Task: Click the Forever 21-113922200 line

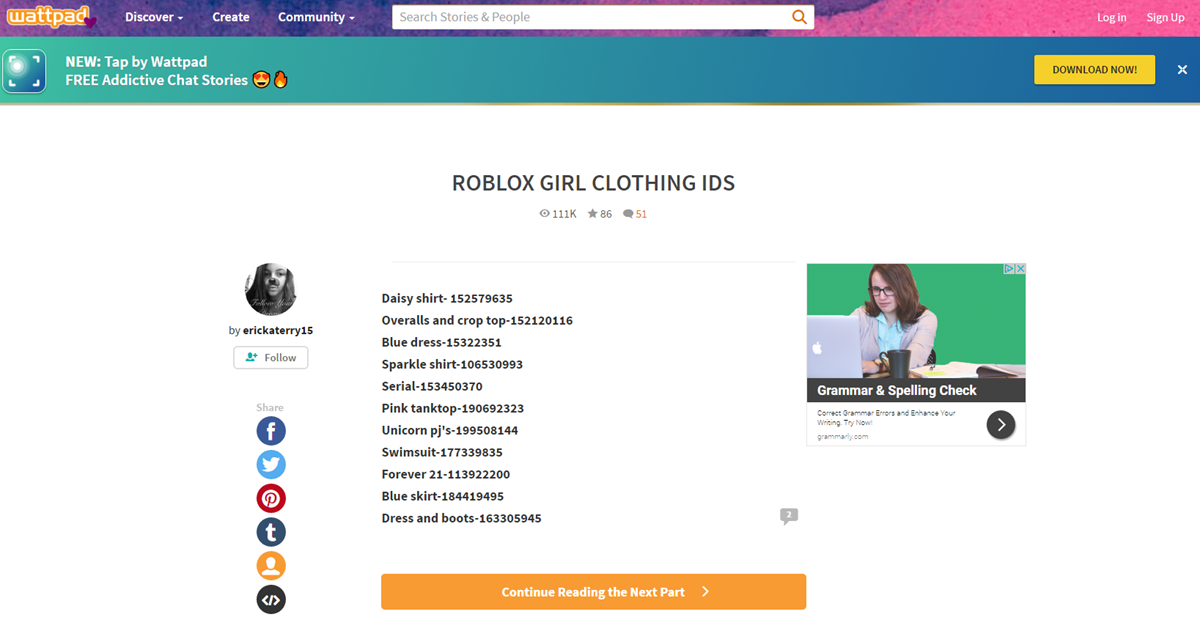Action: click(x=446, y=475)
